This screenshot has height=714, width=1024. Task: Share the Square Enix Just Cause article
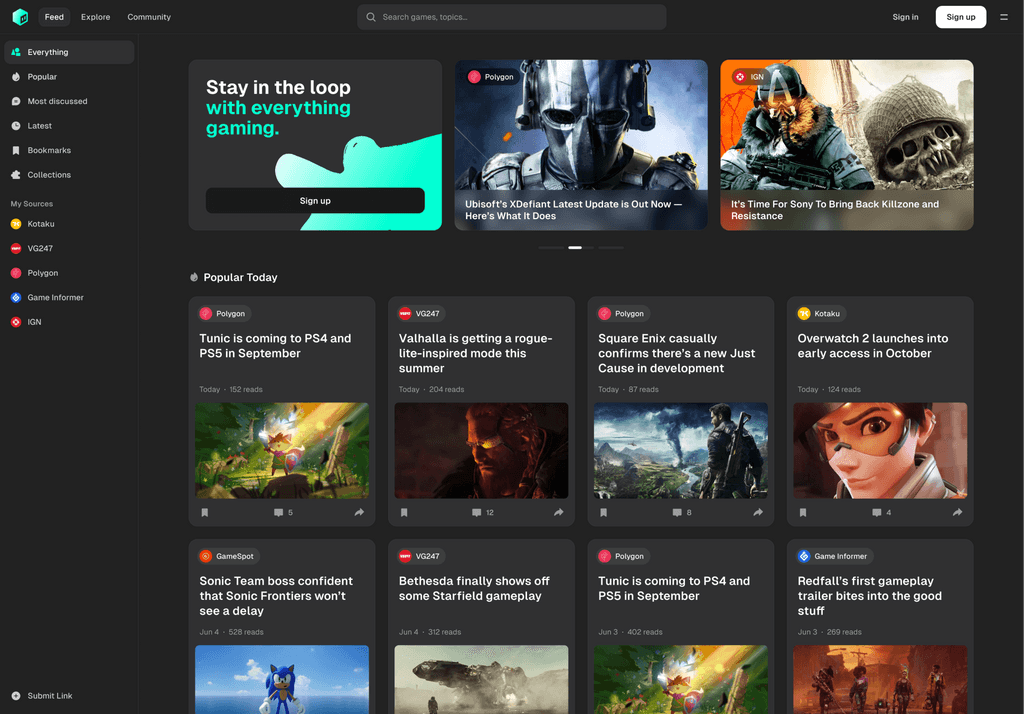[x=758, y=513]
